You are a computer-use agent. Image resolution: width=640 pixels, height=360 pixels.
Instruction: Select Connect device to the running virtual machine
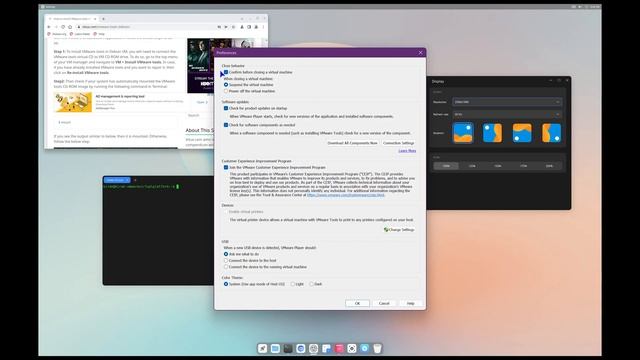coord(226,267)
